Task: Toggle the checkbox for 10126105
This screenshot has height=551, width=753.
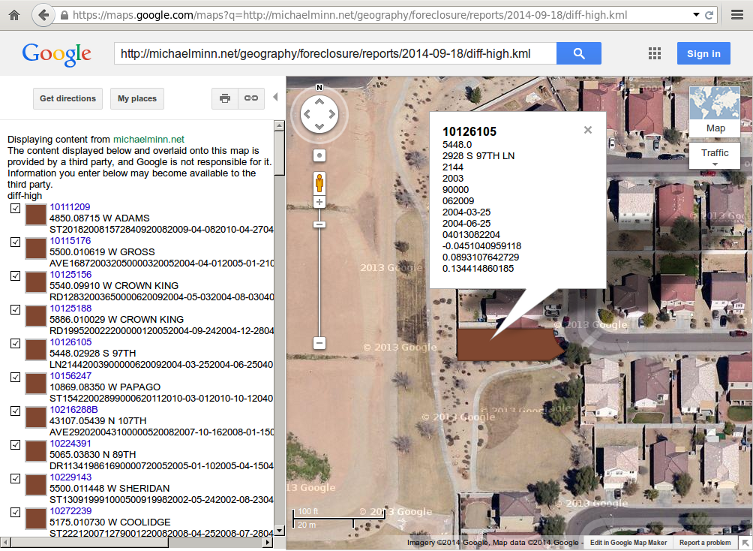Action: 14,343
